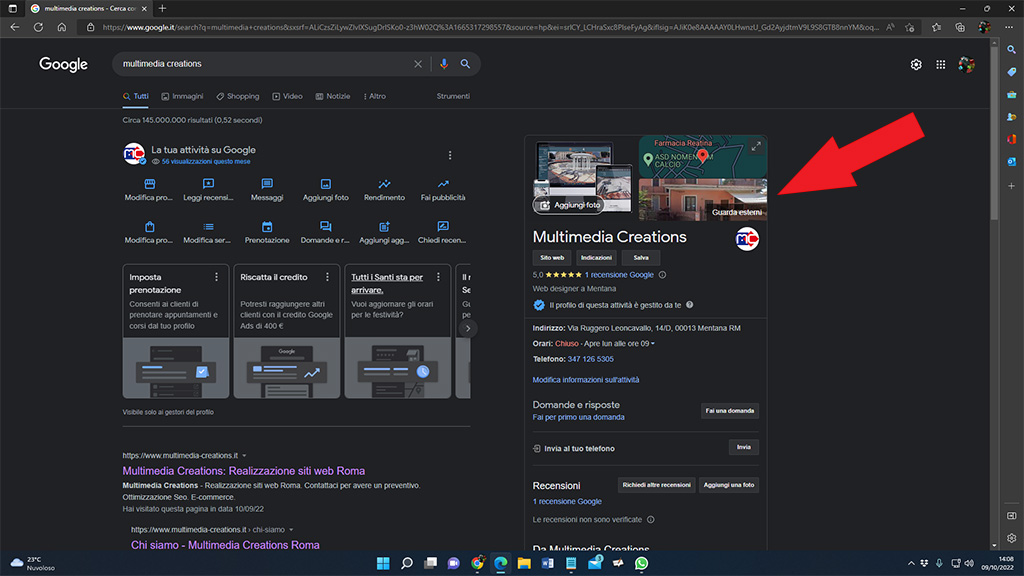The image size is (1024, 576).
Task: Open Messaggi in the business panel
Action: point(267,189)
